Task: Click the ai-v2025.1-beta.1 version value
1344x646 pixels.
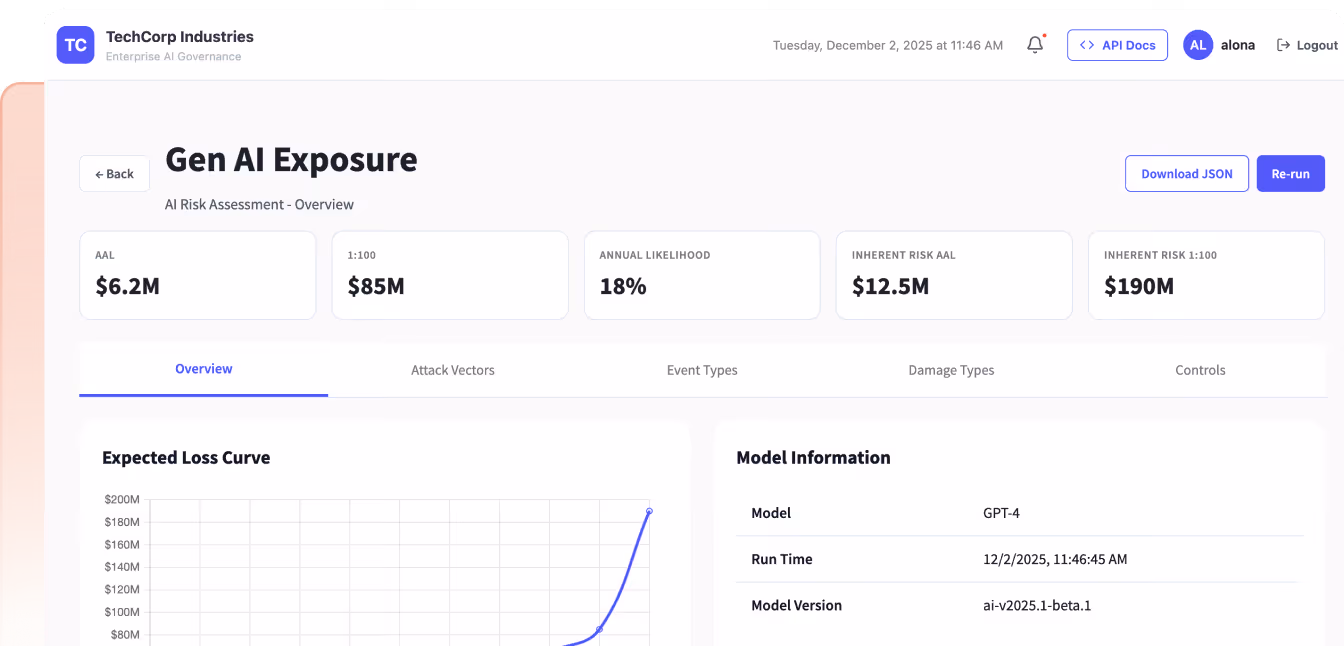Action: click(1037, 605)
